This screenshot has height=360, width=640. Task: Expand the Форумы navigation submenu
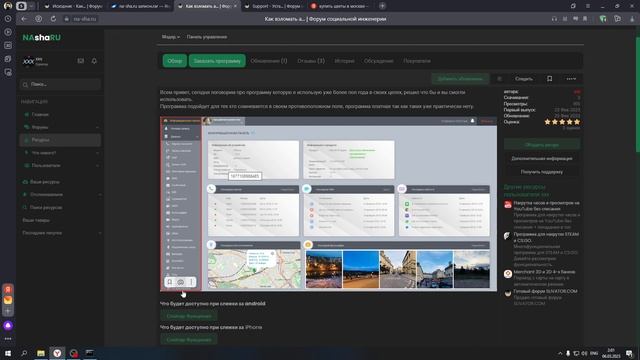click(98, 127)
